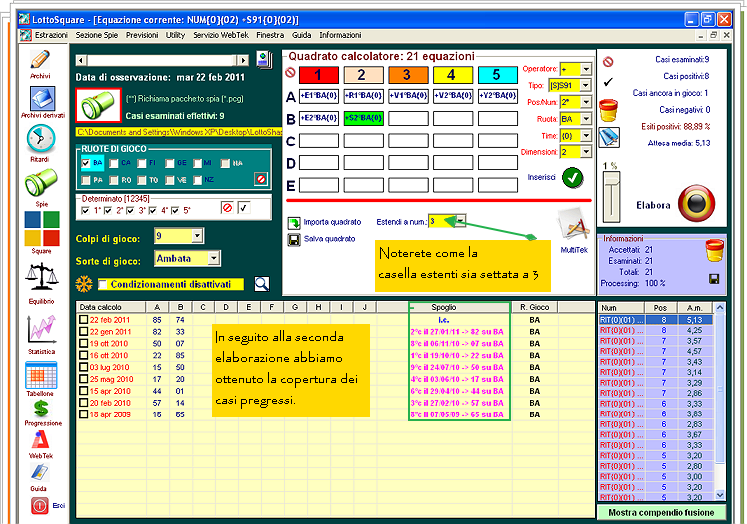Click the green Inserisci checkmark button

(x=573, y=178)
